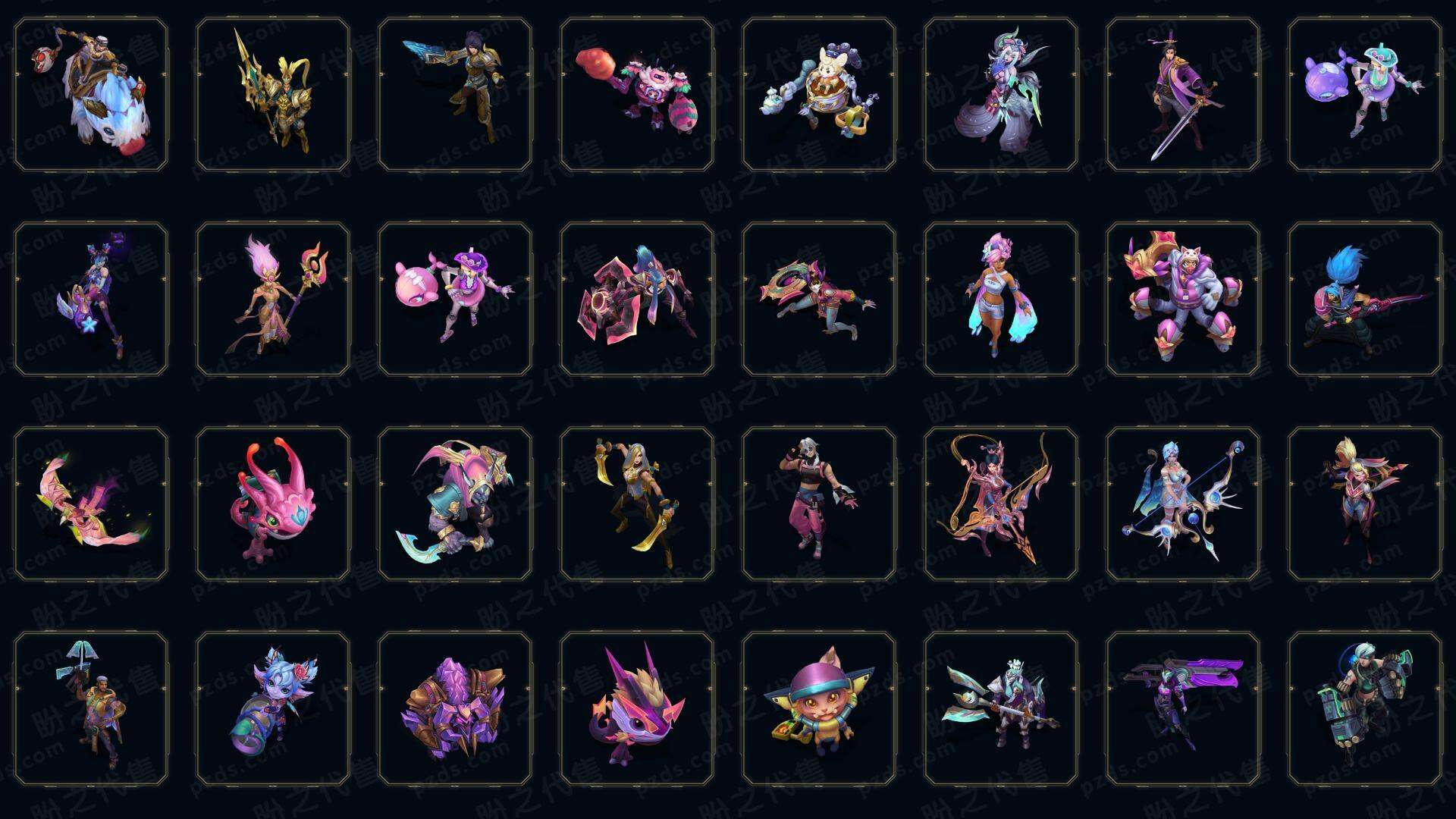Click the golden armored spear warrior skin
Screen dimensions: 1456x819
pyautogui.click(x=273, y=94)
